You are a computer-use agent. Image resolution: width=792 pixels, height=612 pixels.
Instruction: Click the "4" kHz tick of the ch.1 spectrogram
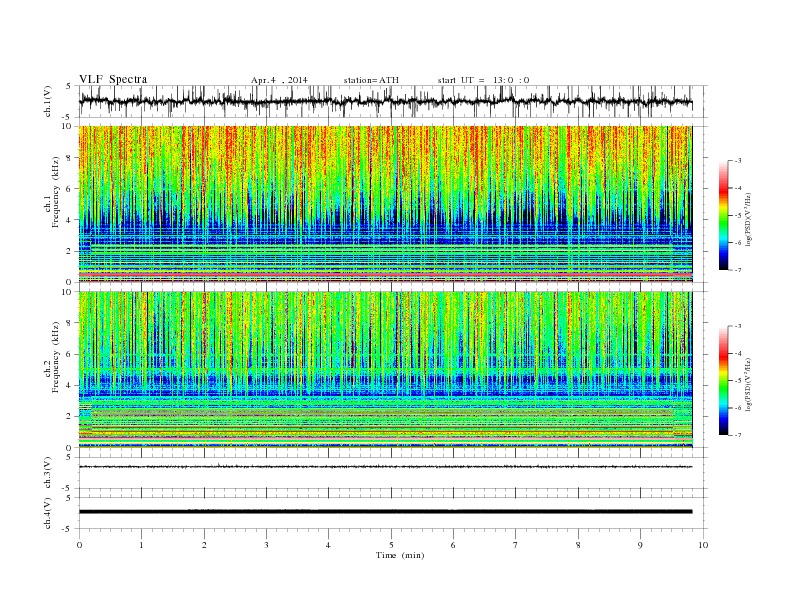[x=69, y=220]
